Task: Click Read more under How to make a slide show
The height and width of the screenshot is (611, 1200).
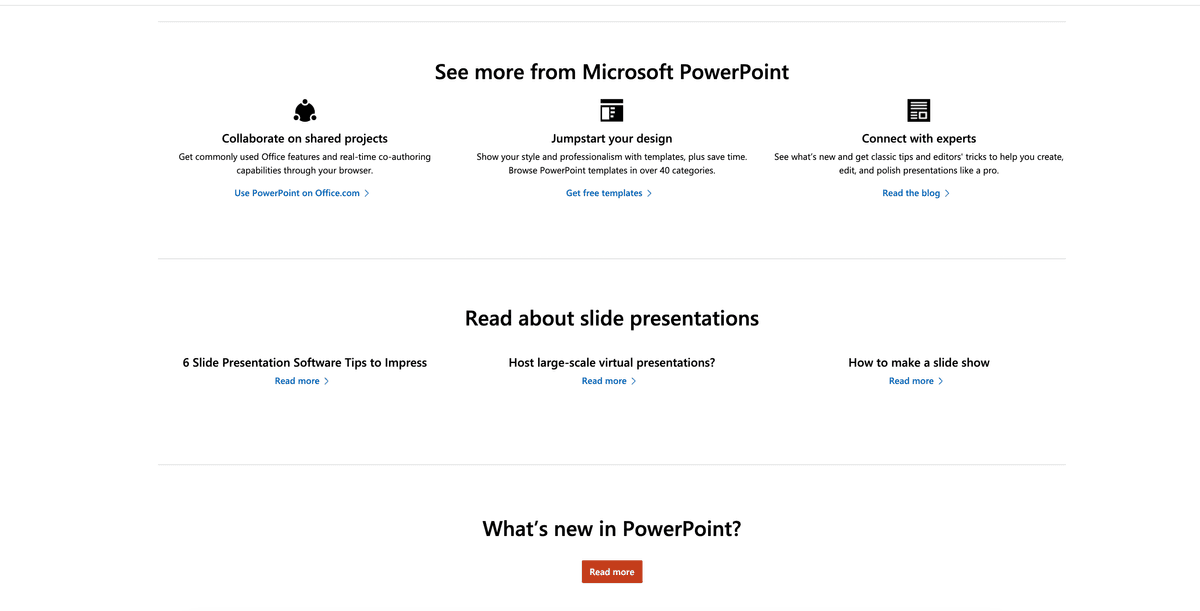Action: coord(911,380)
